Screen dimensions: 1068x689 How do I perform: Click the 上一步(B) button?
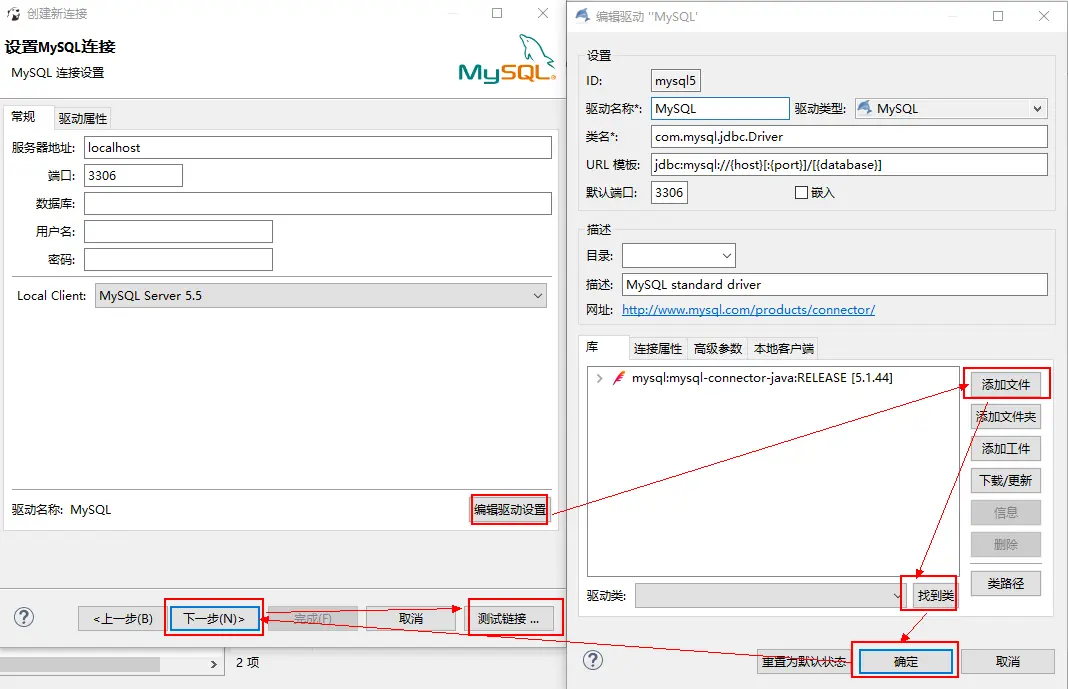pyautogui.click(x=123, y=618)
